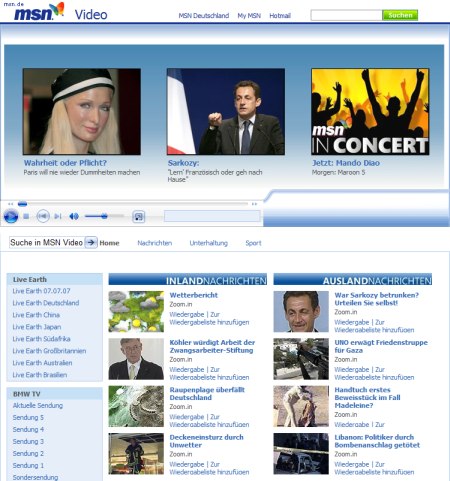The height and width of the screenshot is (481, 450).
Task: Open the Hotmail link
Action: pyautogui.click(x=280, y=16)
